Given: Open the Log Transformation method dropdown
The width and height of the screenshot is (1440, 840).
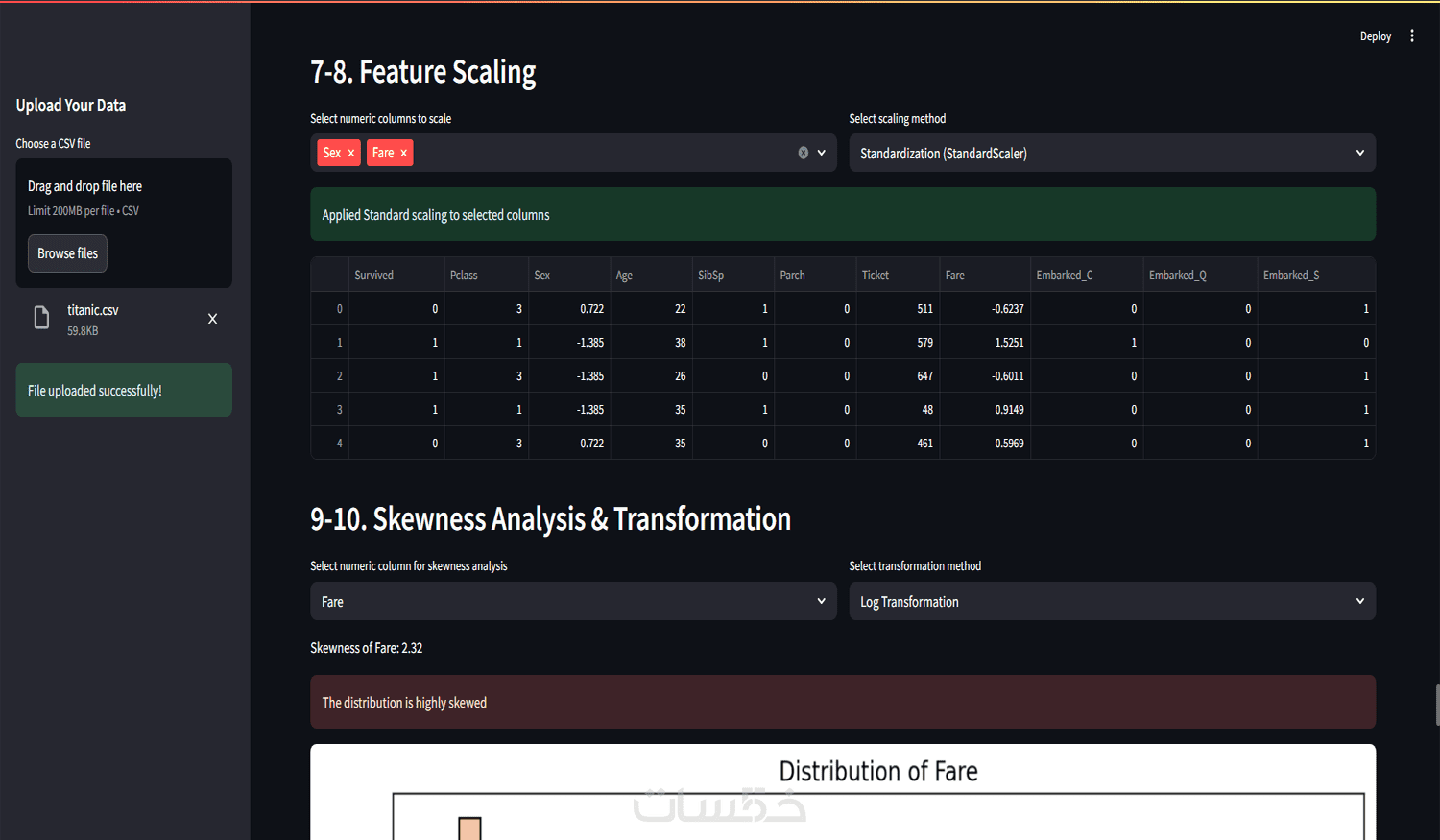Looking at the screenshot, I should (x=1112, y=602).
